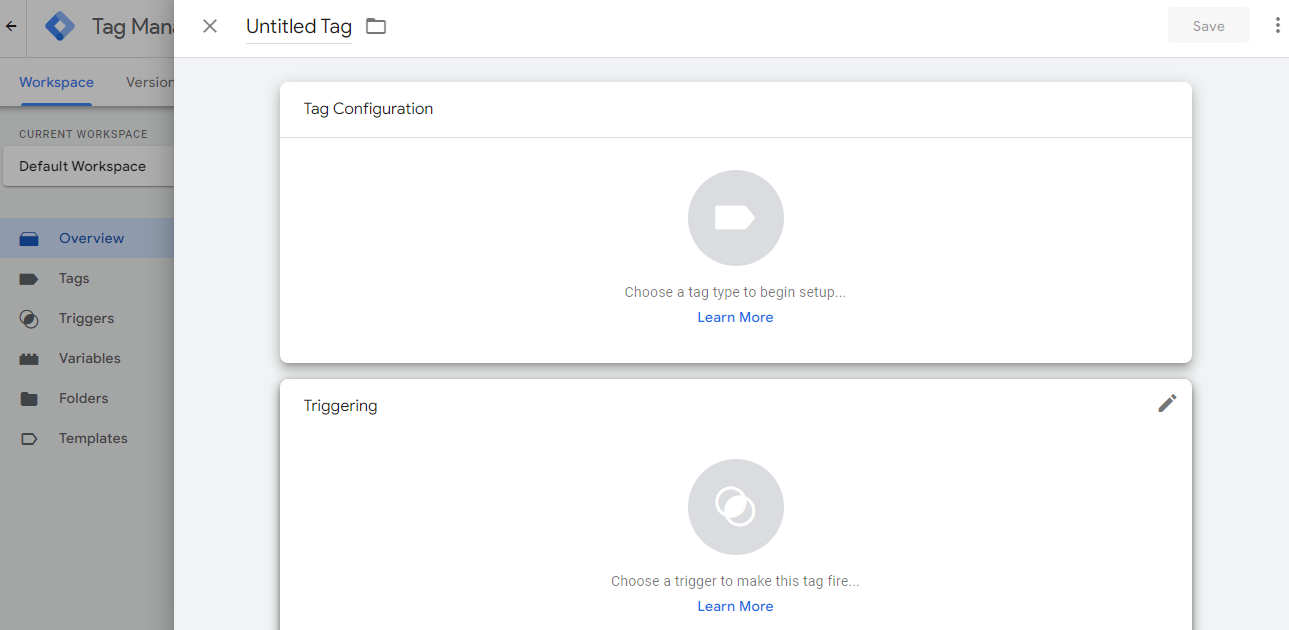1289x630 pixels.
Task: Open Folders in the left navigation
Action: click(83, 398)
